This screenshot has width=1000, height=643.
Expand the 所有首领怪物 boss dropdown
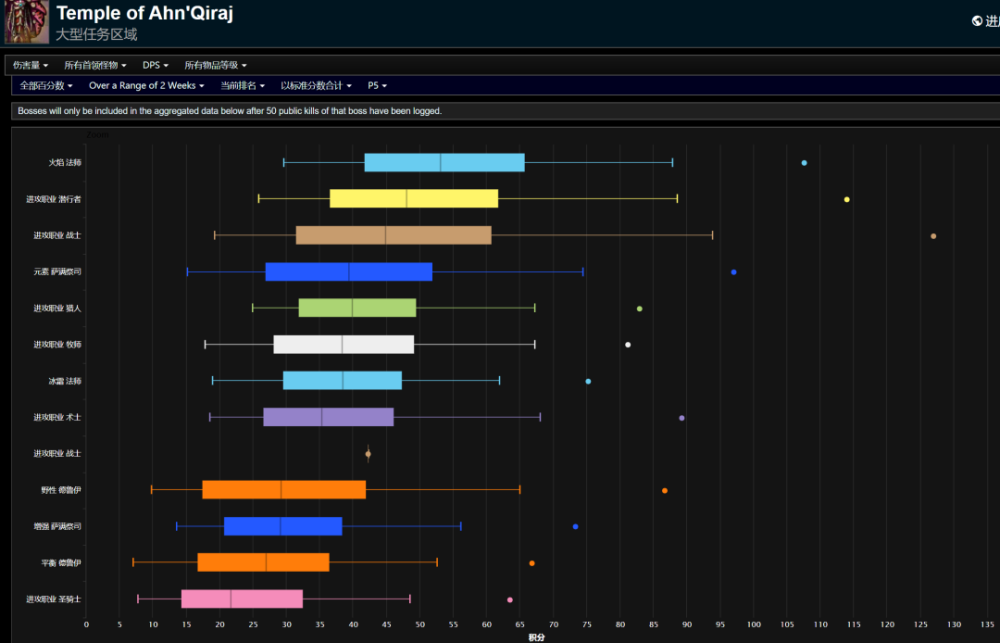pos(95,65)
